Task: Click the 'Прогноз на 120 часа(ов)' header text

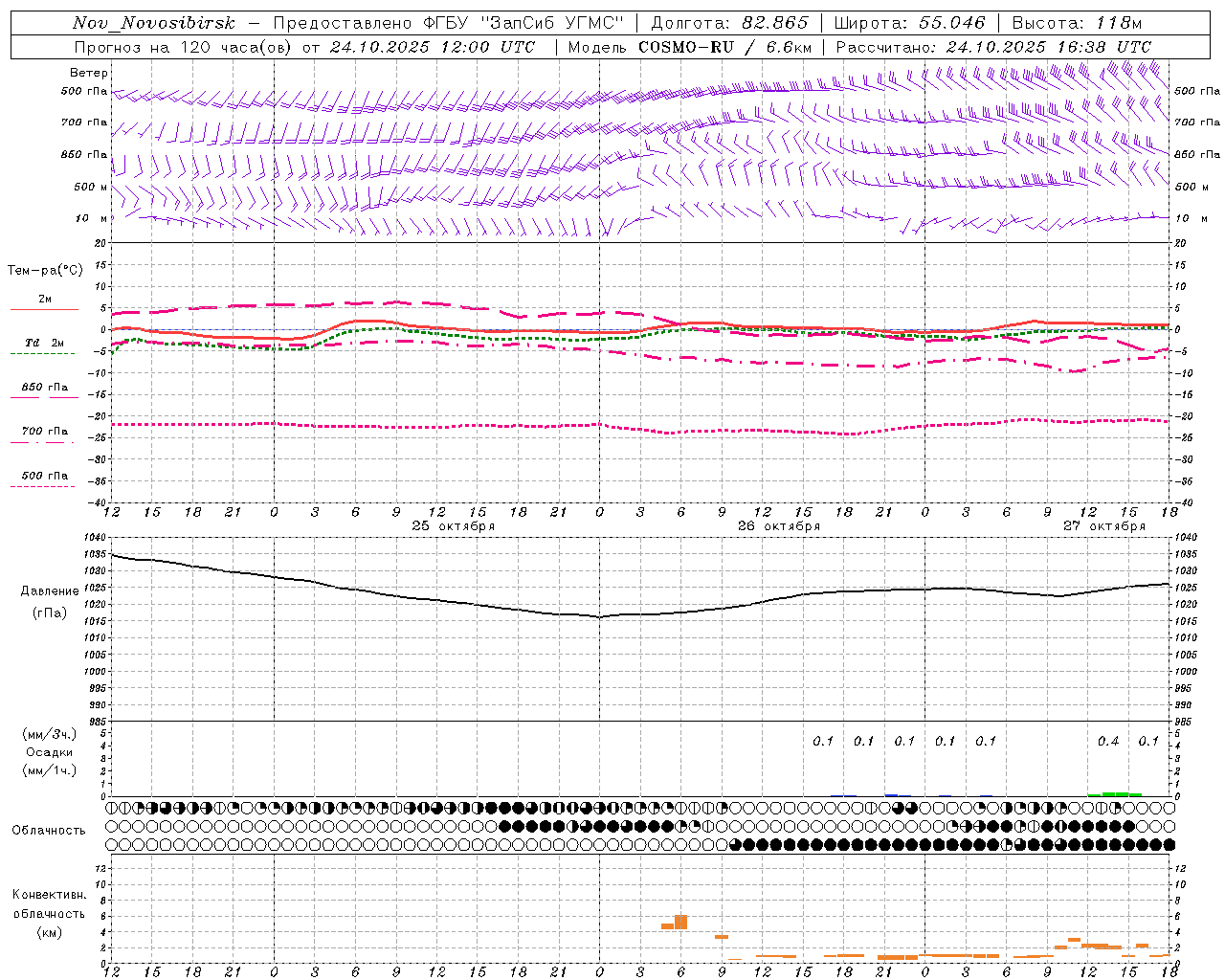Action: click(184, 47)
